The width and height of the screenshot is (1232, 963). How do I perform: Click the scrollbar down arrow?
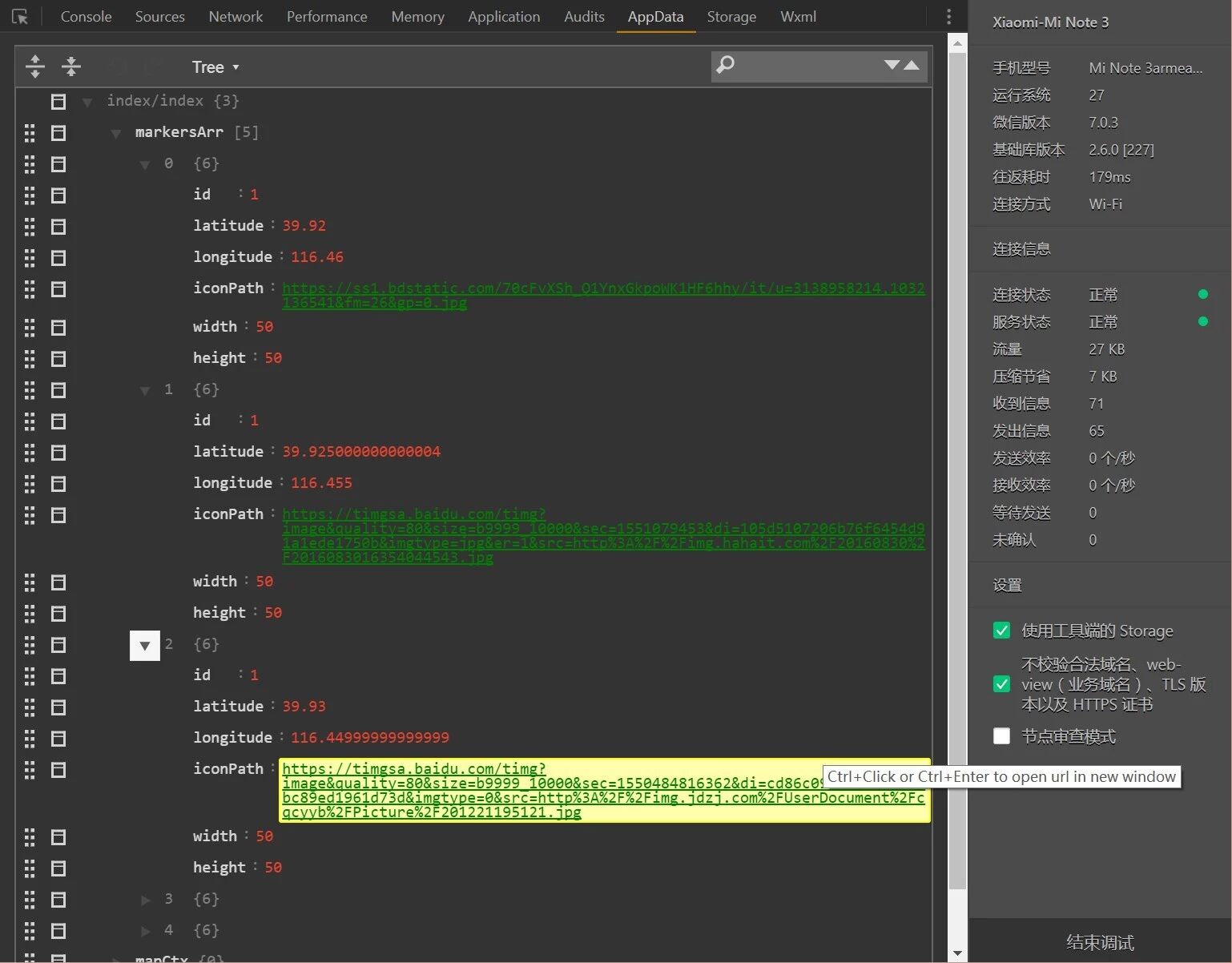(x=956, y=953)
